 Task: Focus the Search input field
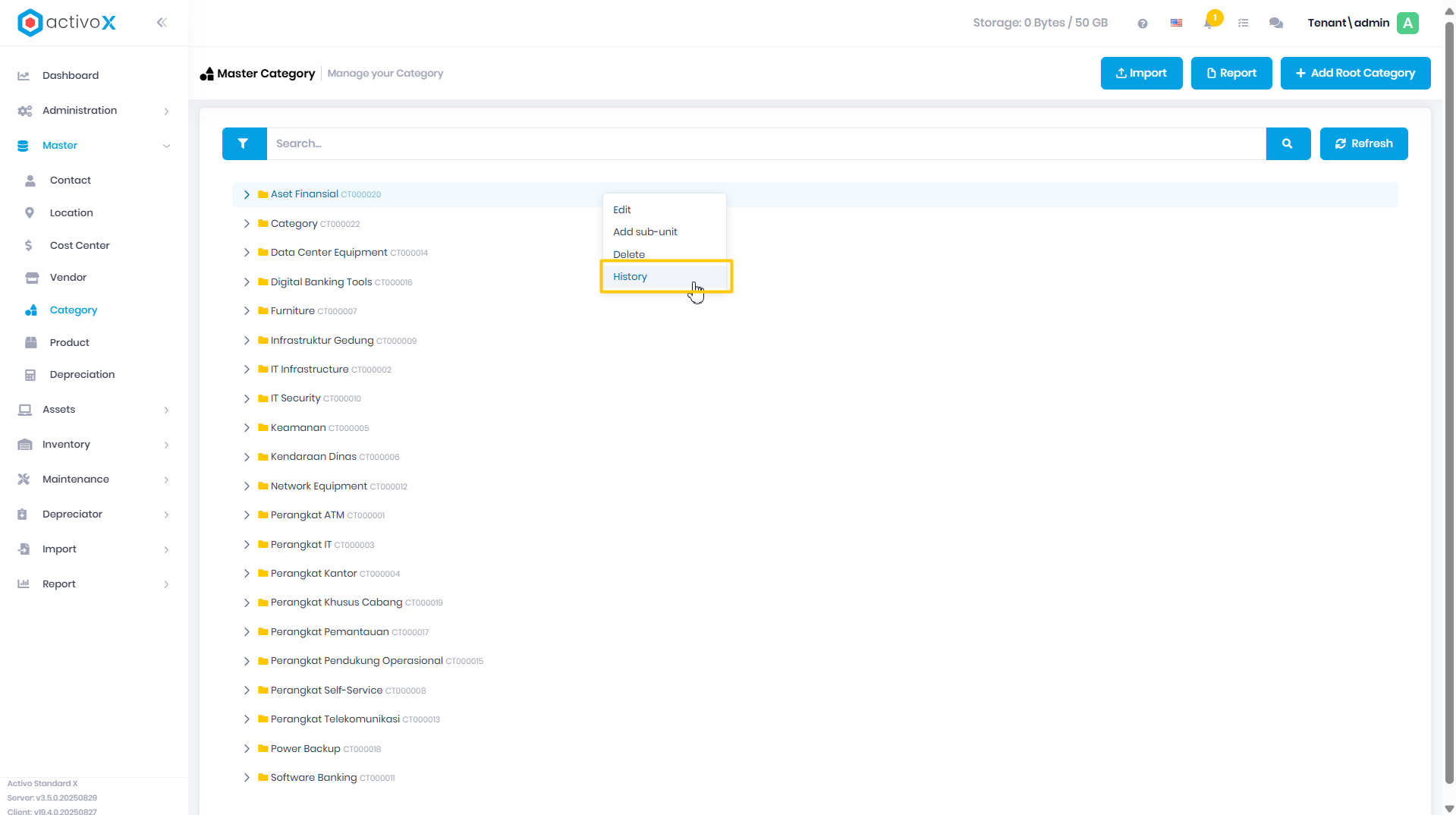click(x=766, y=143)
